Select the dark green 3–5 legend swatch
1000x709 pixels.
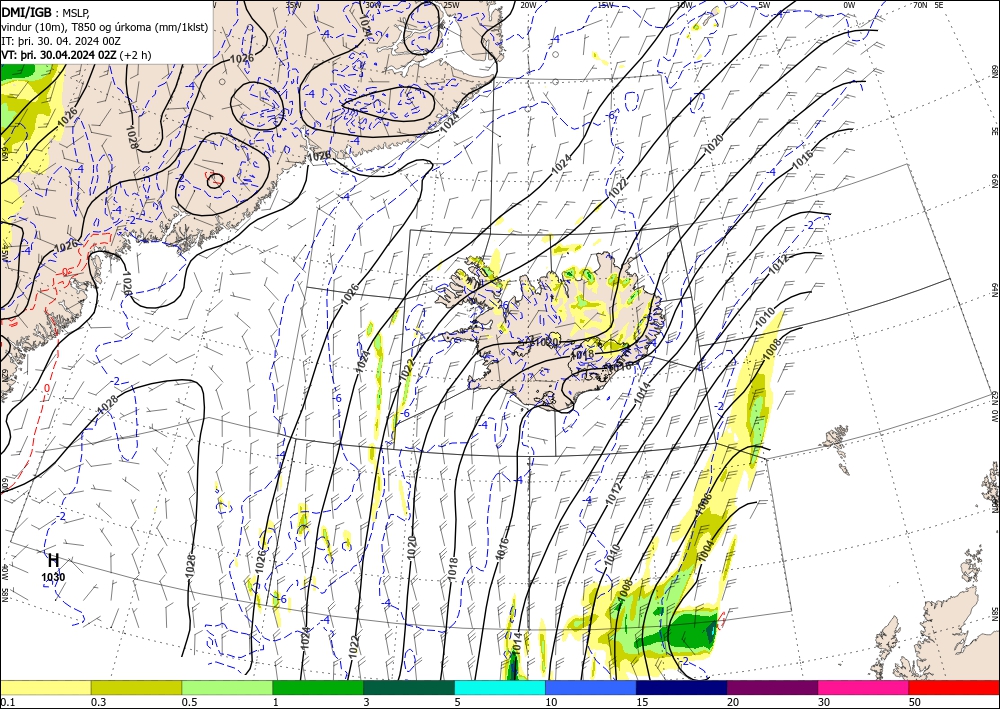click(409, 687)
